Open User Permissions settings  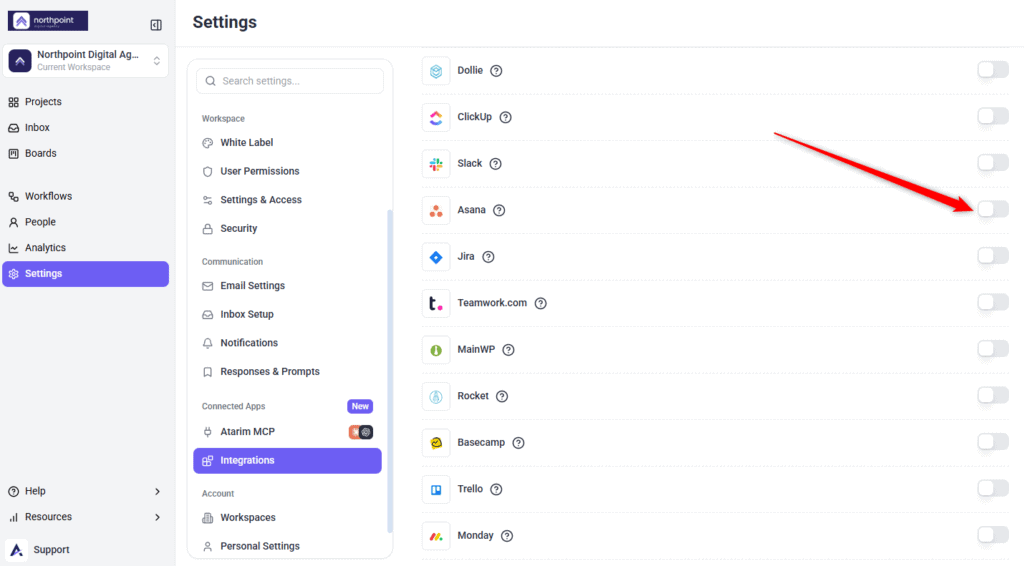287,171
